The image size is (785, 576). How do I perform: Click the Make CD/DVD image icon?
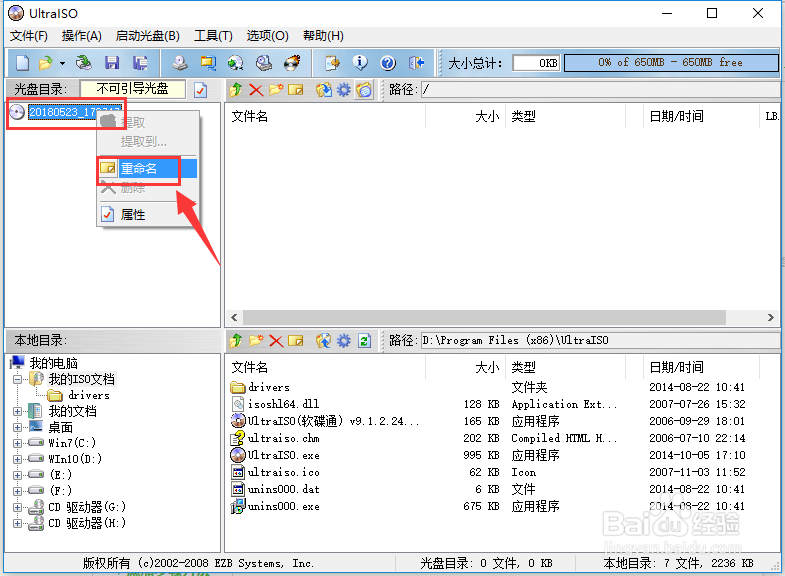(180, 63)
